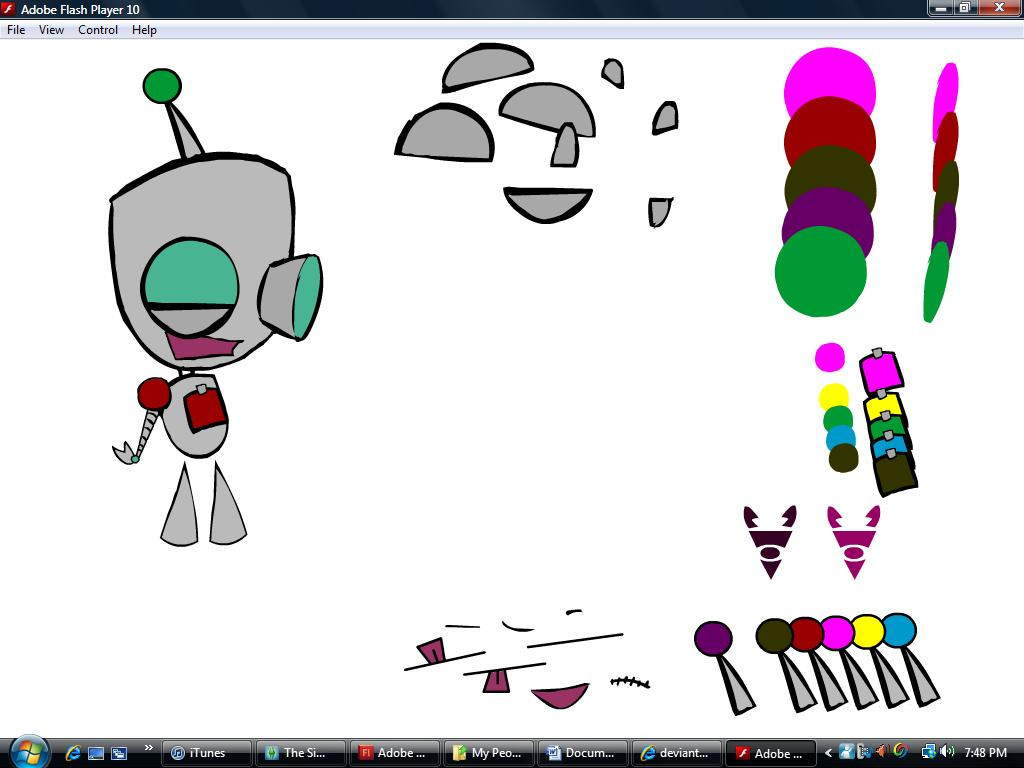Click the robot's red hand ball
The height and width of the screenshot is (768, 1024).
pyautogui.click(x=154, y=394)
